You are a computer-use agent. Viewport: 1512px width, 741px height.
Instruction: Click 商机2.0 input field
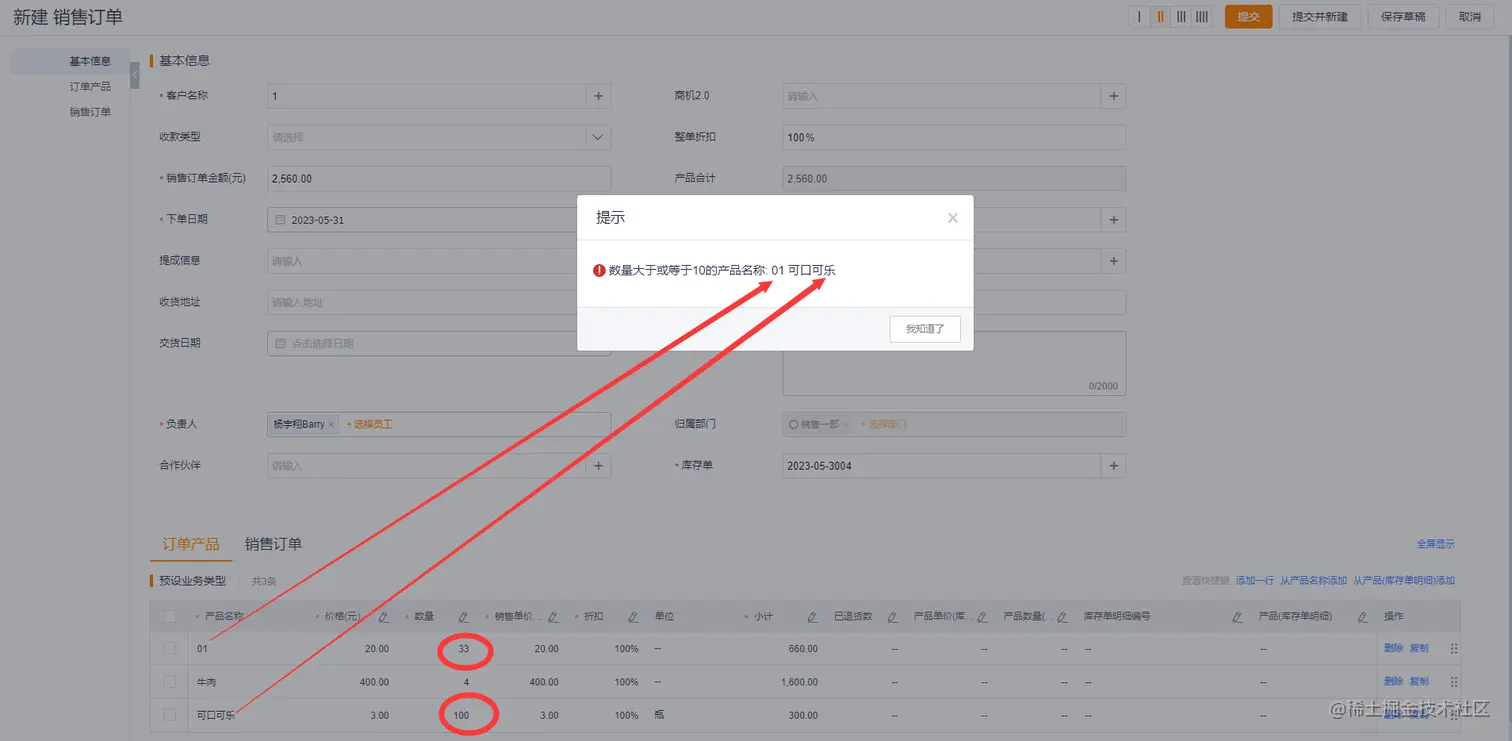point(942,96)
